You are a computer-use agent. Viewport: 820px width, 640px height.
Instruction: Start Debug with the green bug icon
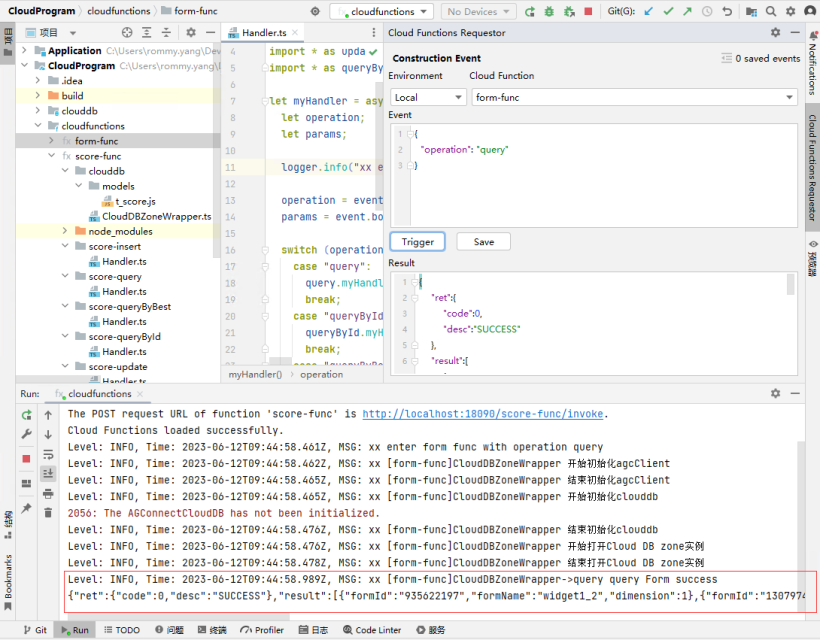click(549, 12)
